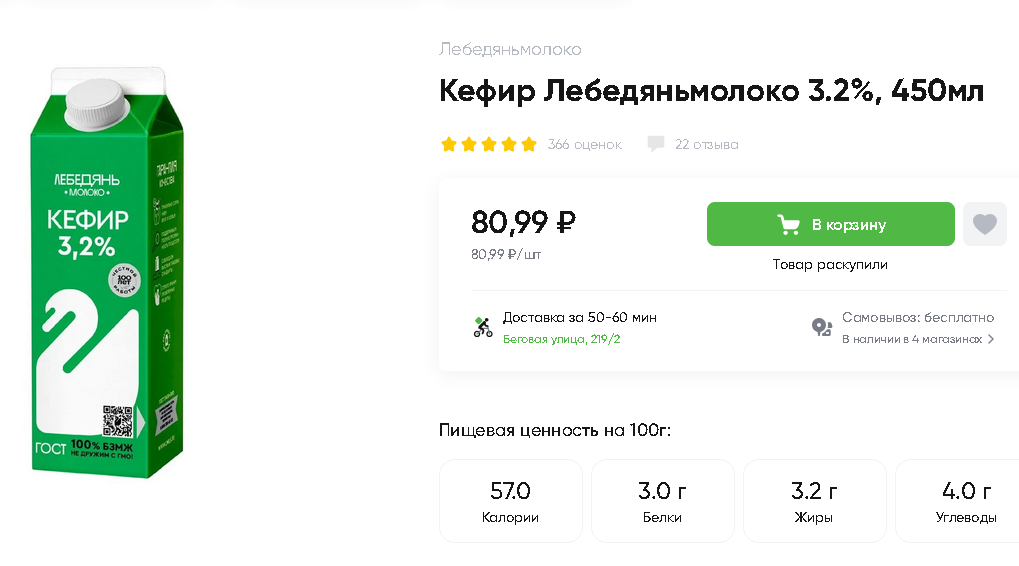Viewport: 1019px width, 566px height.
Task: Change delivery address Беговая улица, 219/2
Action: click(561, 339)
